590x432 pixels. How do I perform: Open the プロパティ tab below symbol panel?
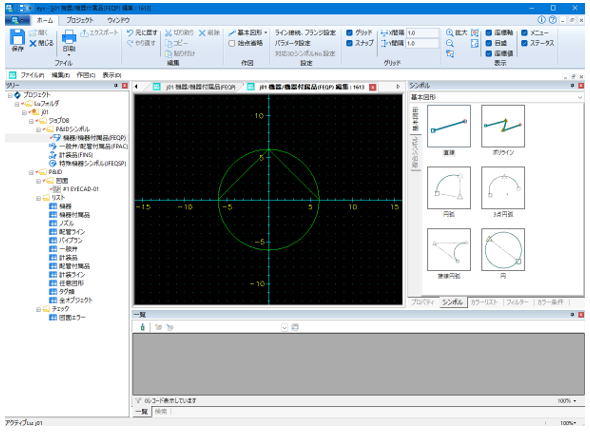tap(423, 302)
